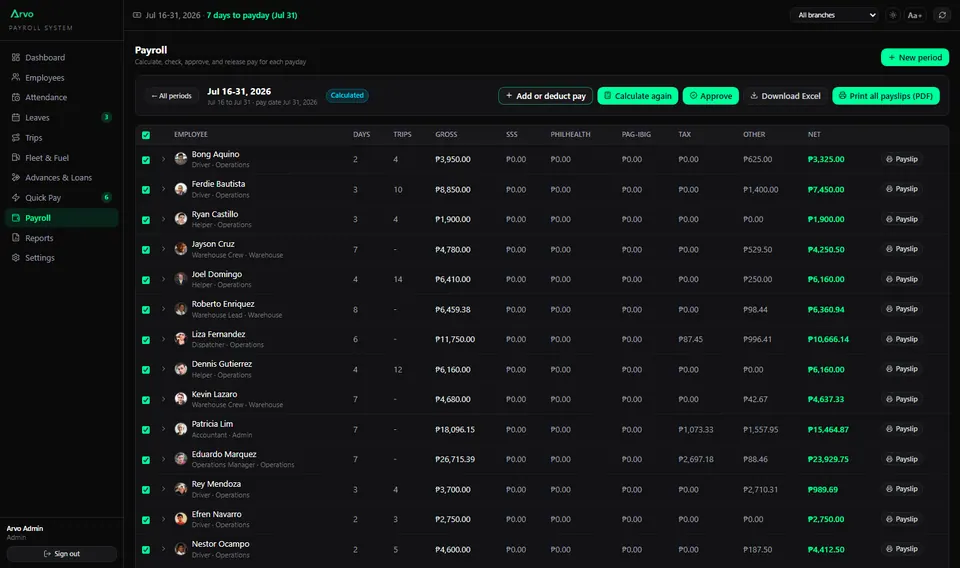The width and height of the screenshot is (960, 568).
Task: Uncheck Roberto Enriquez's row checkbox
Action: coord(146,310)
